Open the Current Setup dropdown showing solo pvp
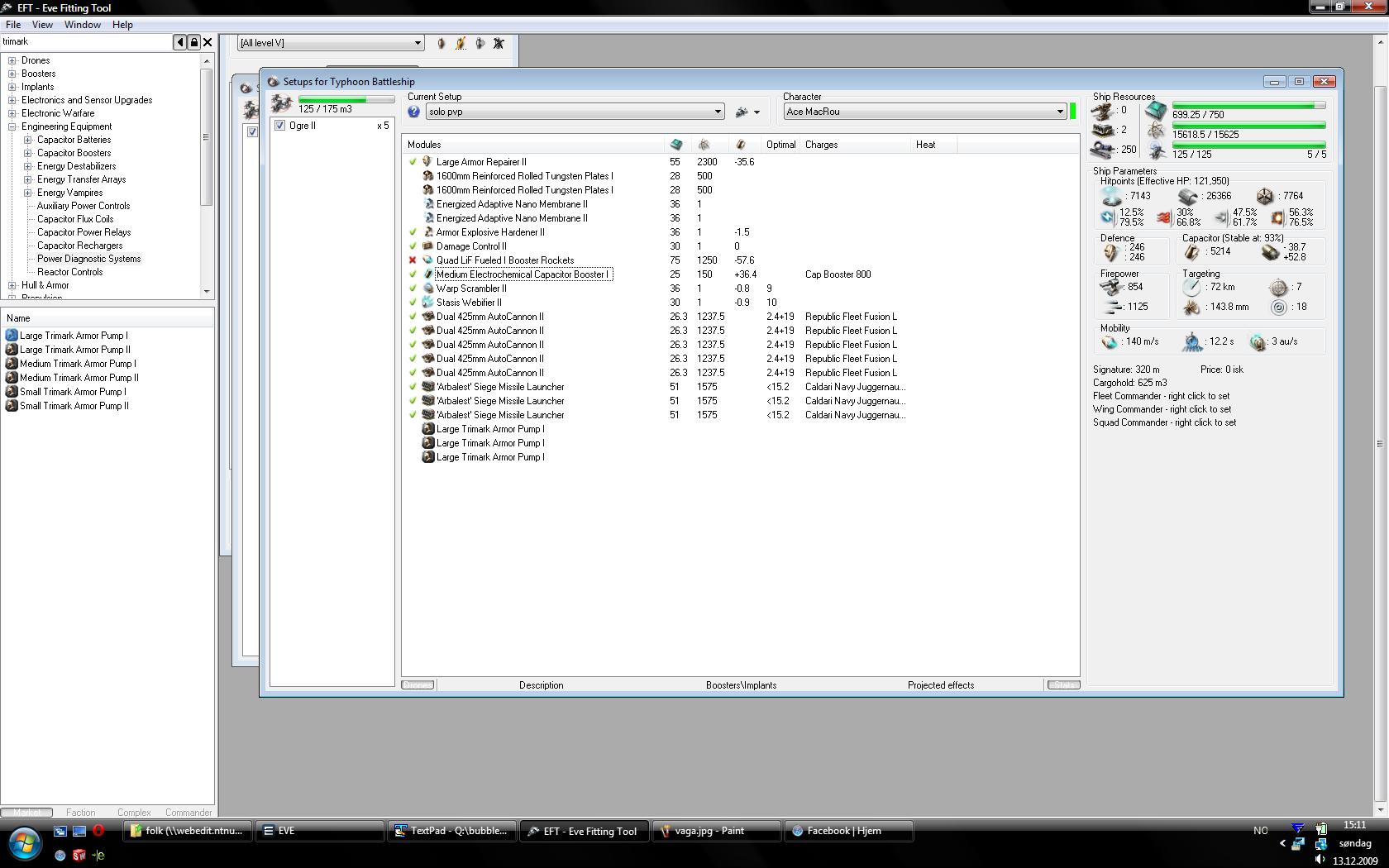 point(575,112)
